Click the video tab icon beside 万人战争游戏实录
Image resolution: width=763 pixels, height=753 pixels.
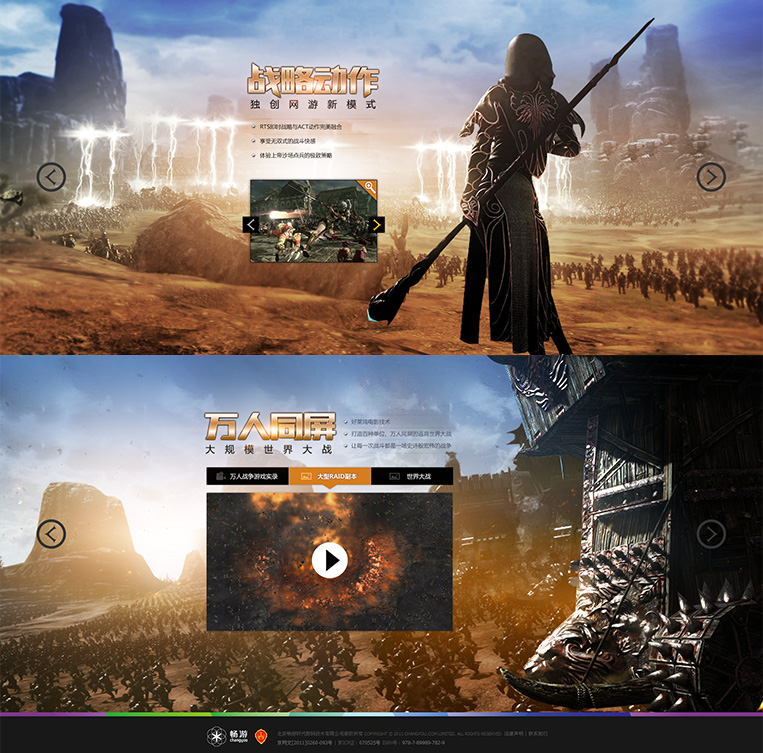[x=220, y=477]
